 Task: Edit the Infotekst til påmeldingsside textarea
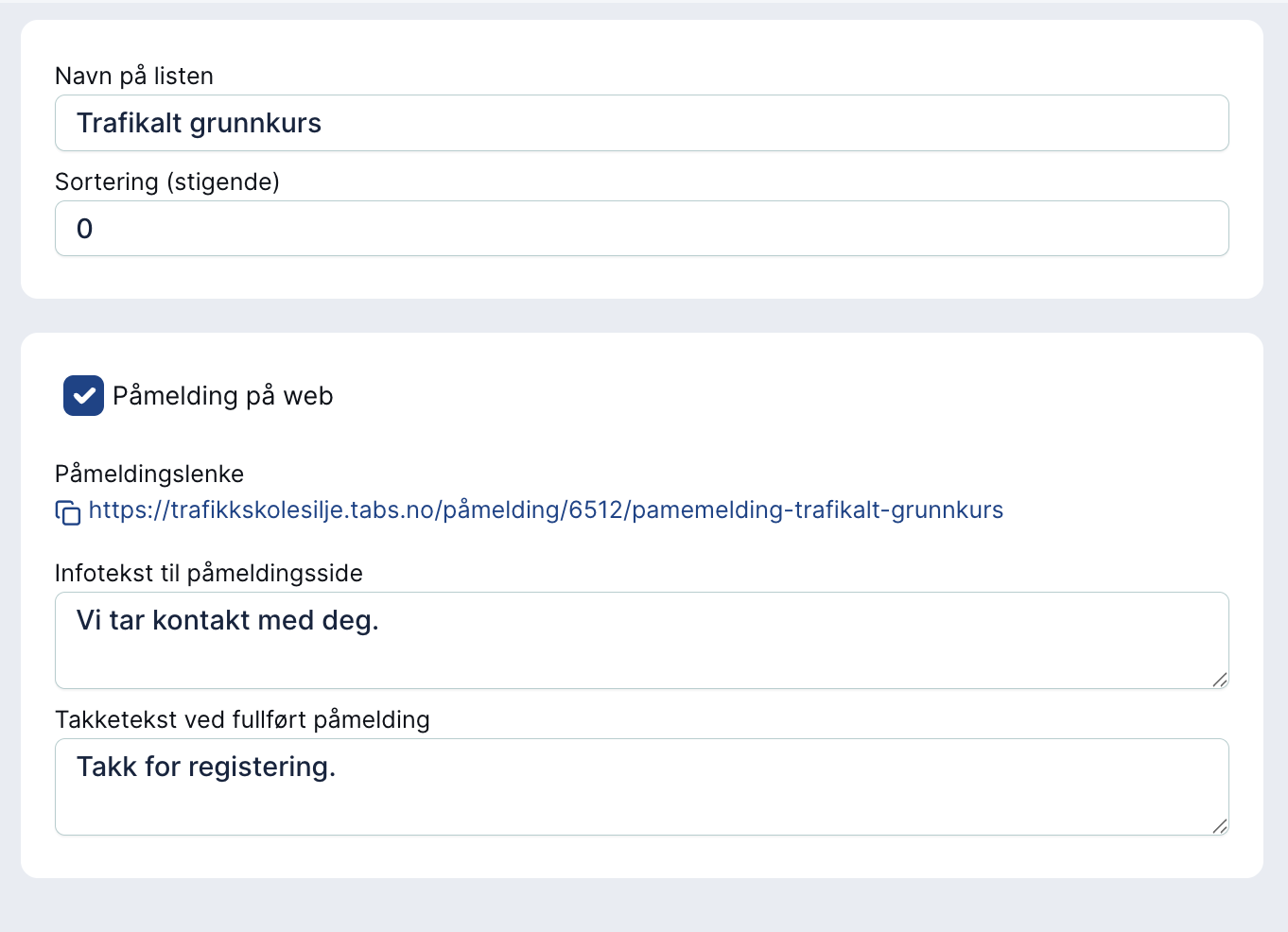(642, 641)
